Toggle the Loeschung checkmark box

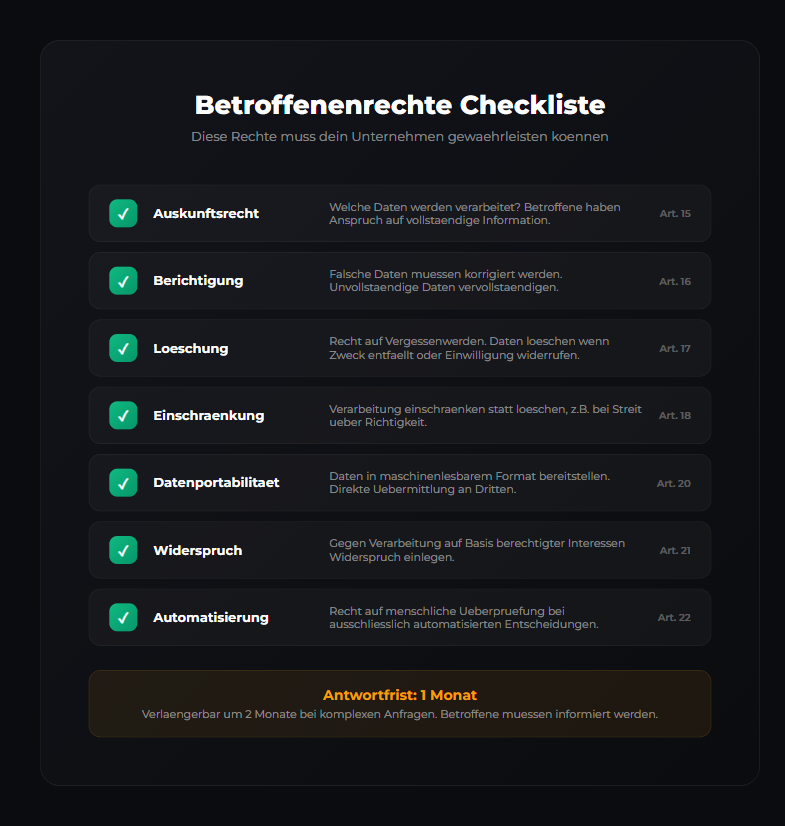click(123, 348)
